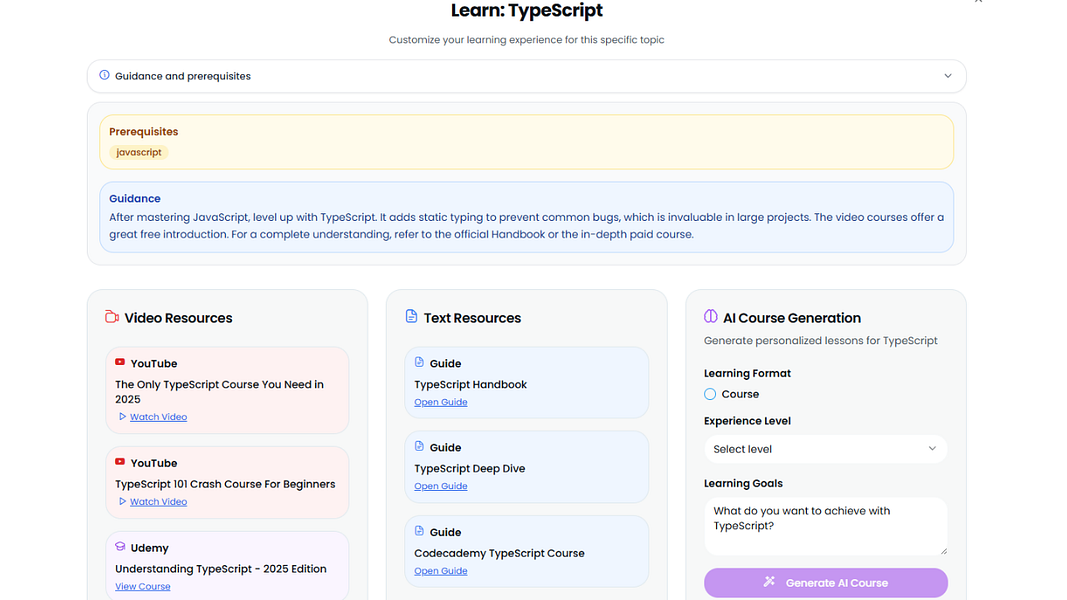This screenshot has width=1067, height=600.
Task: Collapse the Guidance and prerequisites section
Action: (x=947, y=76)
